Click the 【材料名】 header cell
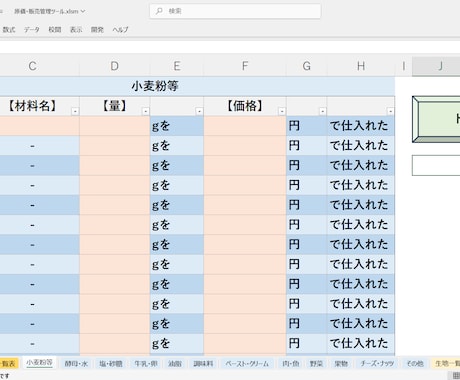The image size is (460, 380). pos(39,106)
